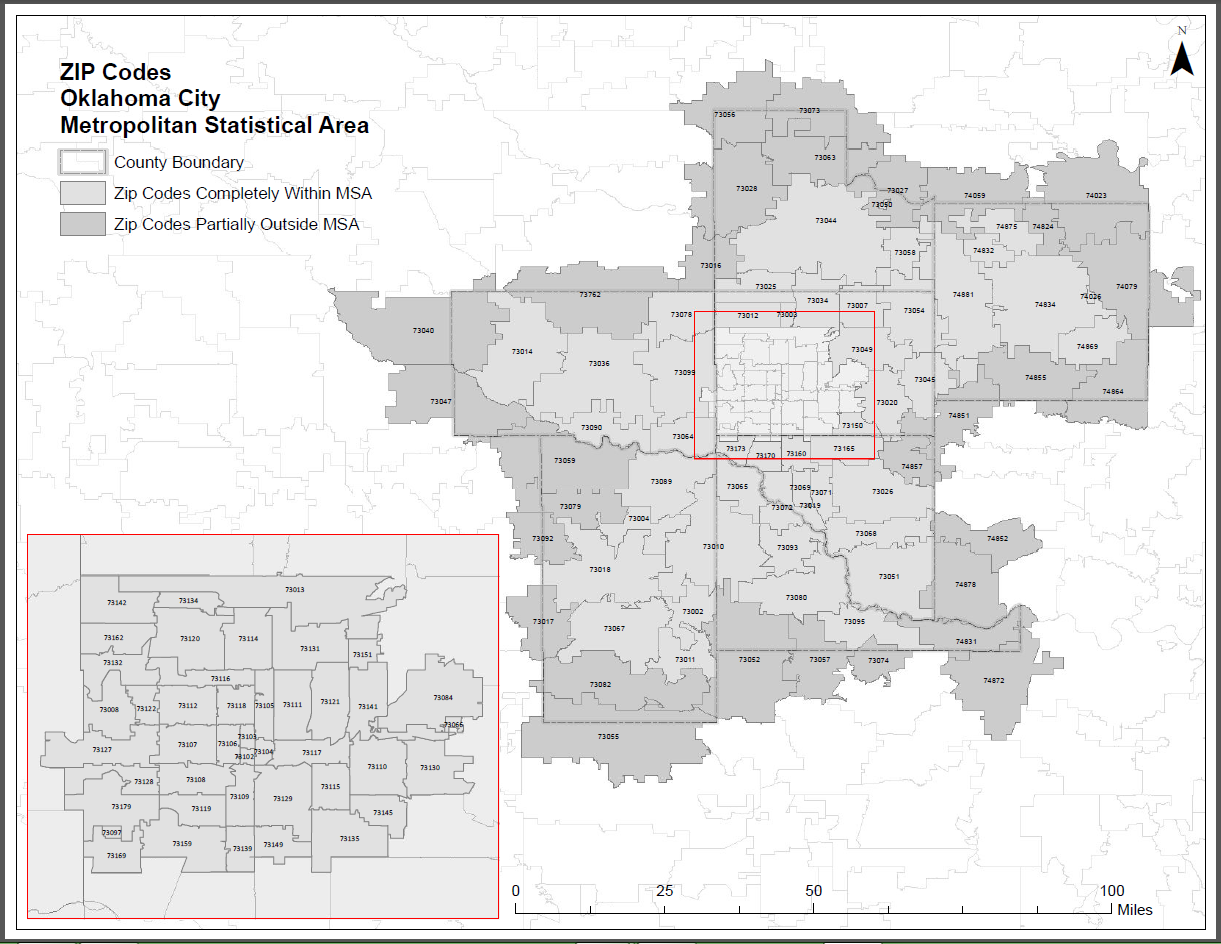Screen dimensions: 1221x944
Task: Click the red extent rectangle on main map
Action: (785, 313)
